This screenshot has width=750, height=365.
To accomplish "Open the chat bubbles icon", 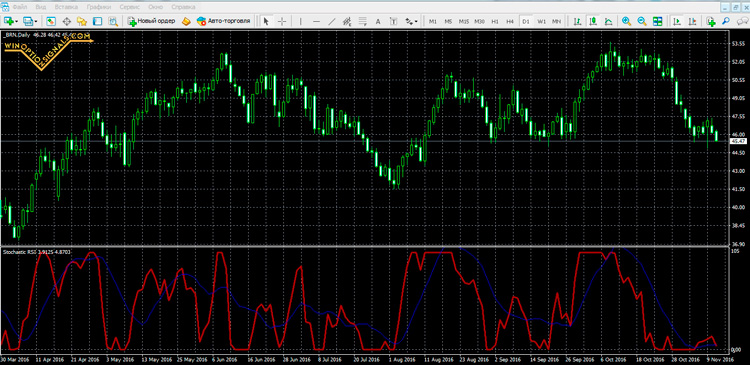I will click(742, 22).
